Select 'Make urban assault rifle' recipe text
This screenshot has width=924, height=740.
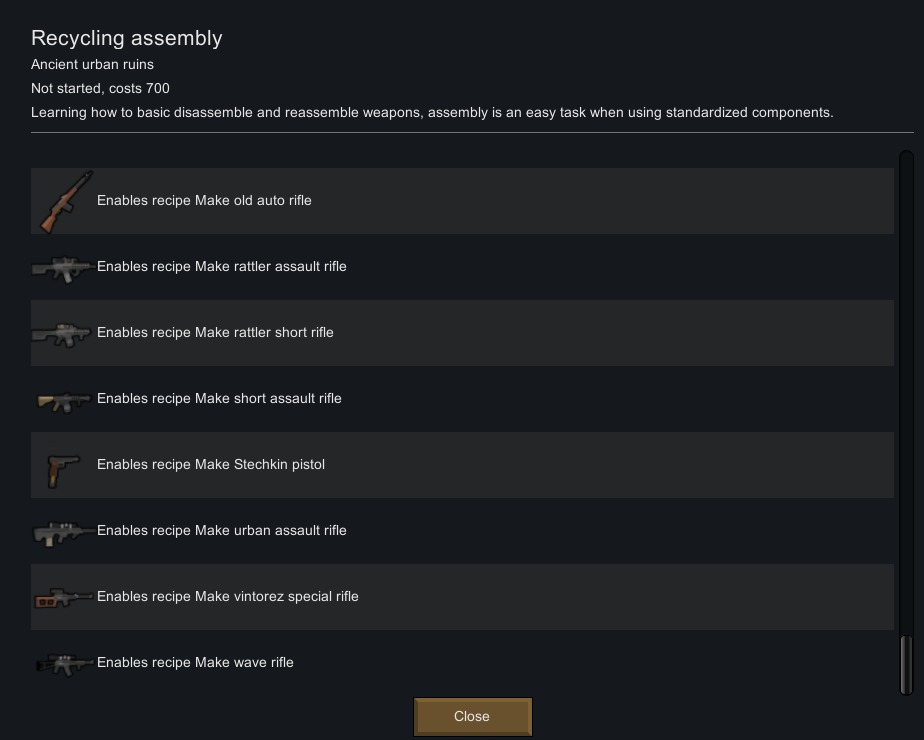tap(270, 530)
